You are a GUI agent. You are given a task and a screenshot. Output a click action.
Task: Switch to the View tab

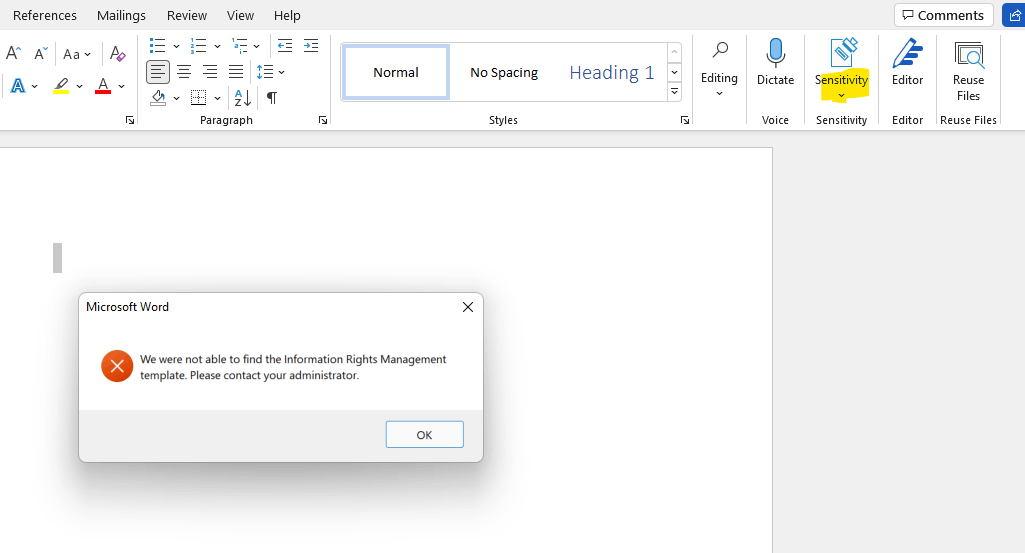click(x=240, y=15)
